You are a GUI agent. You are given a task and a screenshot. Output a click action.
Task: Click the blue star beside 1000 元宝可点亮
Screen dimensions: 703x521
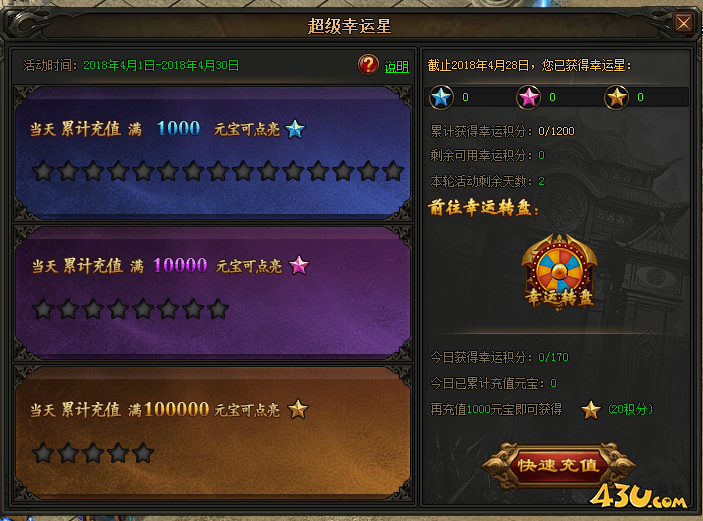click(x=295, y=129)
